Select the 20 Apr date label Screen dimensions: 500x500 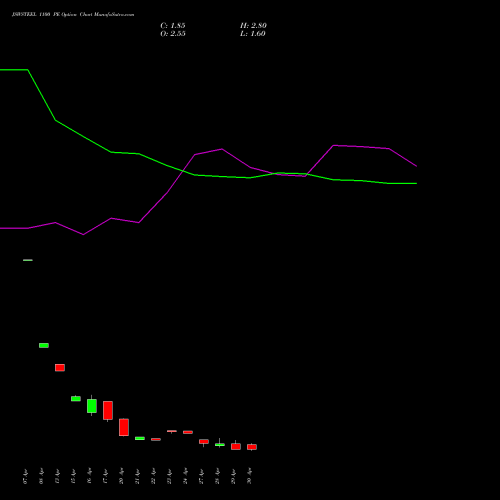[122, 476]
